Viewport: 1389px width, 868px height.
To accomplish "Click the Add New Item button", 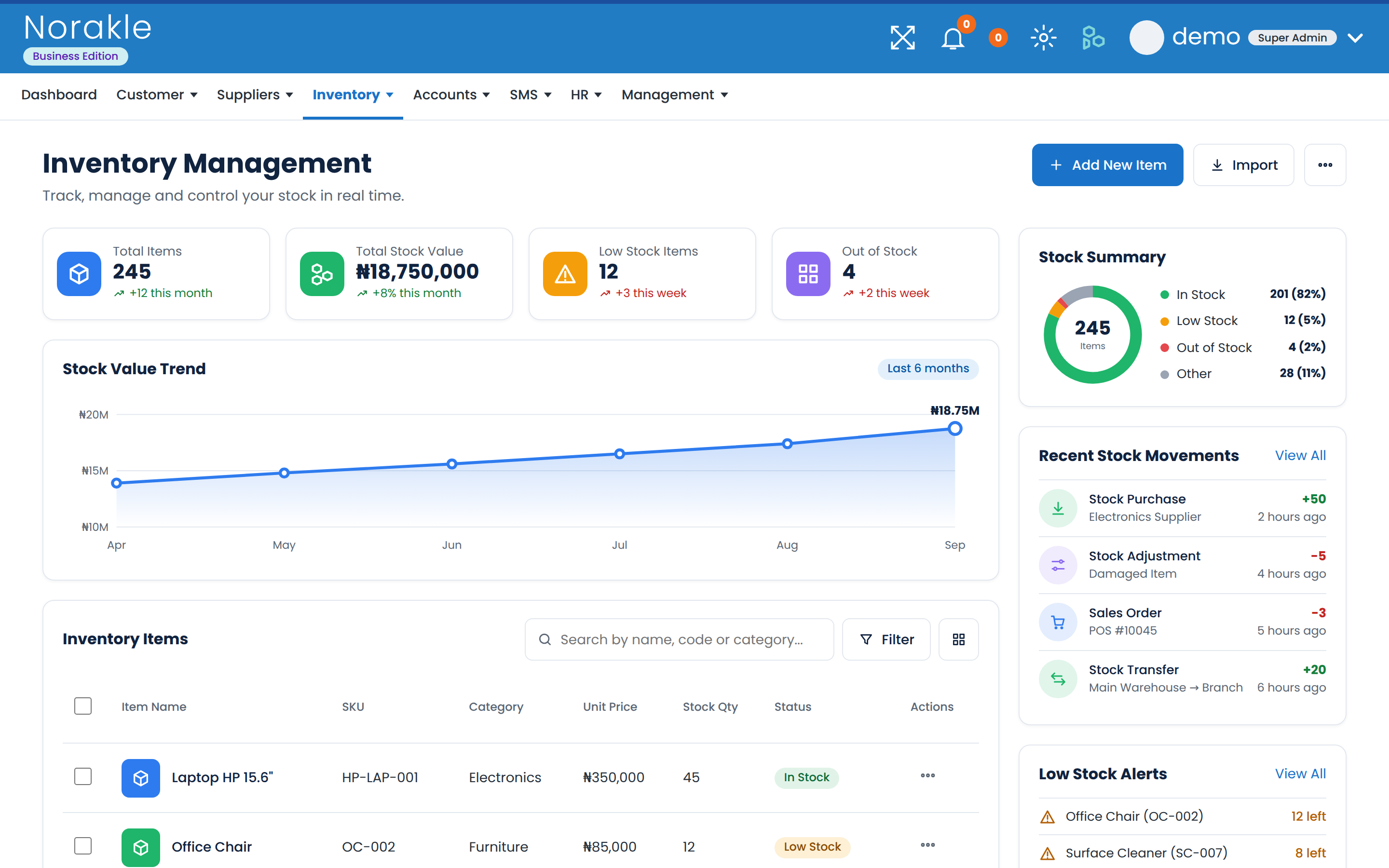I will point(1107,165).
